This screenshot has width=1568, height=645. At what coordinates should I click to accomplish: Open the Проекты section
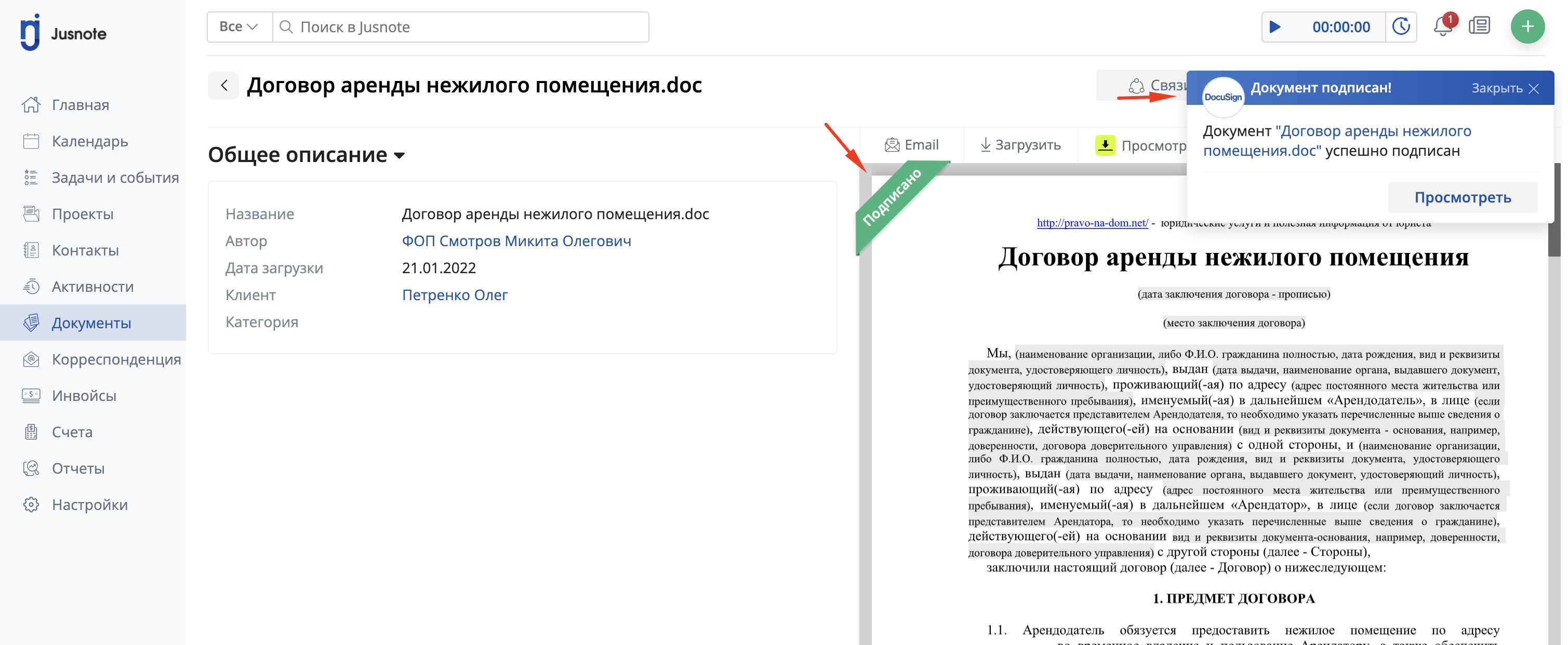pos(82,213)
